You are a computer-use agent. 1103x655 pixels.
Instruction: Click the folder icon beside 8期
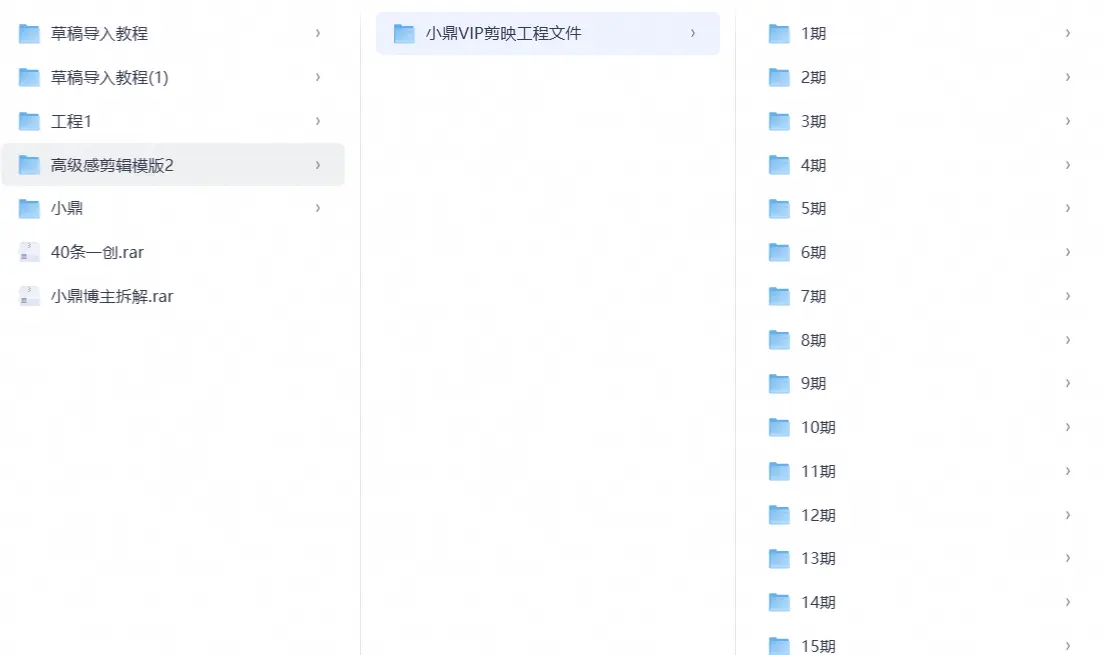point(779,341)
